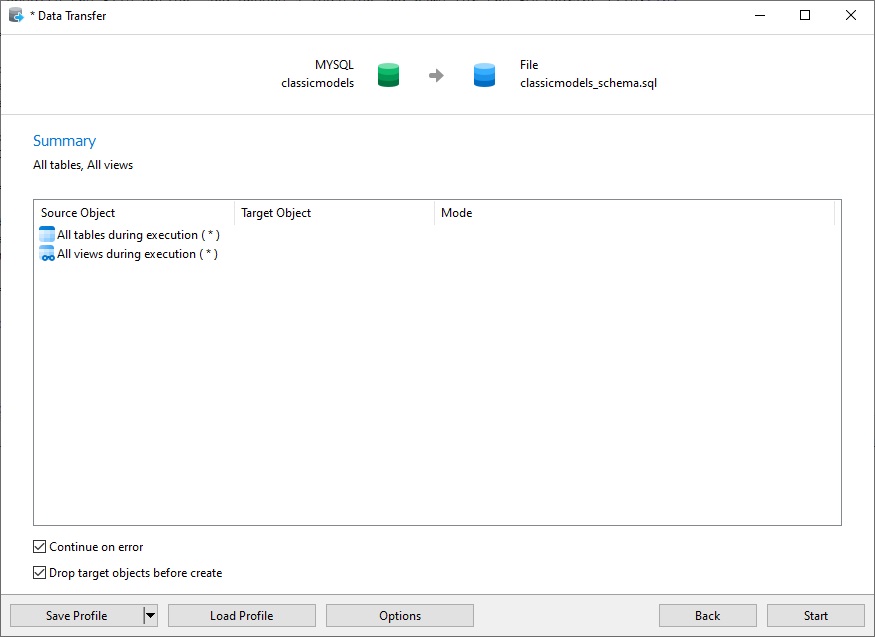
Task: Open the Save Profile dropdown arrow
Action: (x=150, y=616)
